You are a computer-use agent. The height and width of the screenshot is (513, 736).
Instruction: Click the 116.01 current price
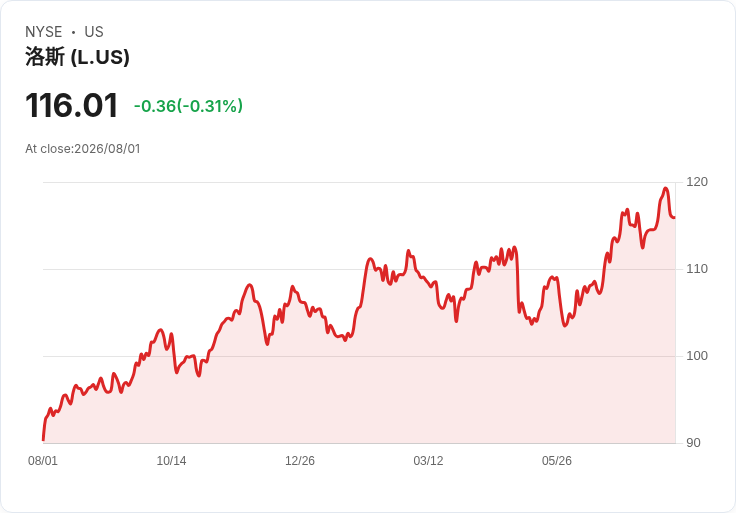click(x=71, y=105)
